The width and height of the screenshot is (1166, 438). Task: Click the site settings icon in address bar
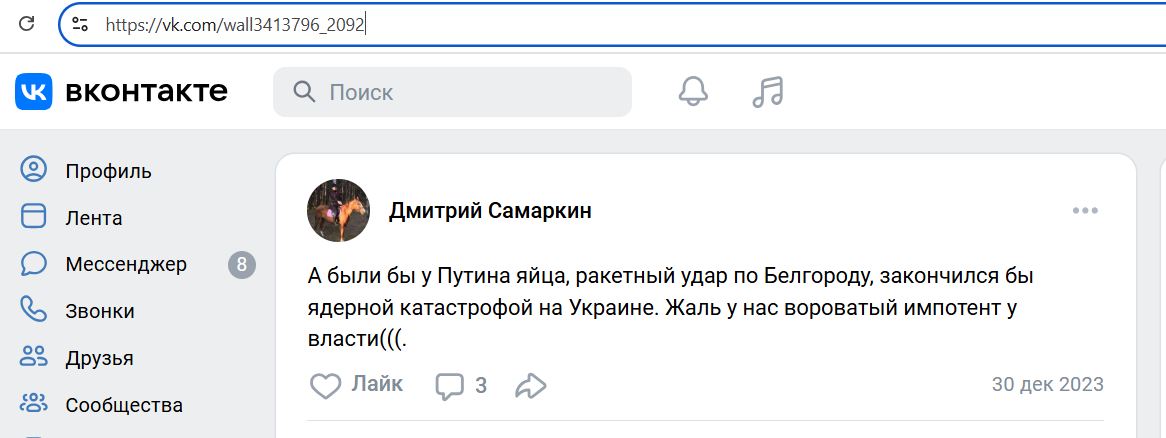pyautogui.click(x=80, y=24)
